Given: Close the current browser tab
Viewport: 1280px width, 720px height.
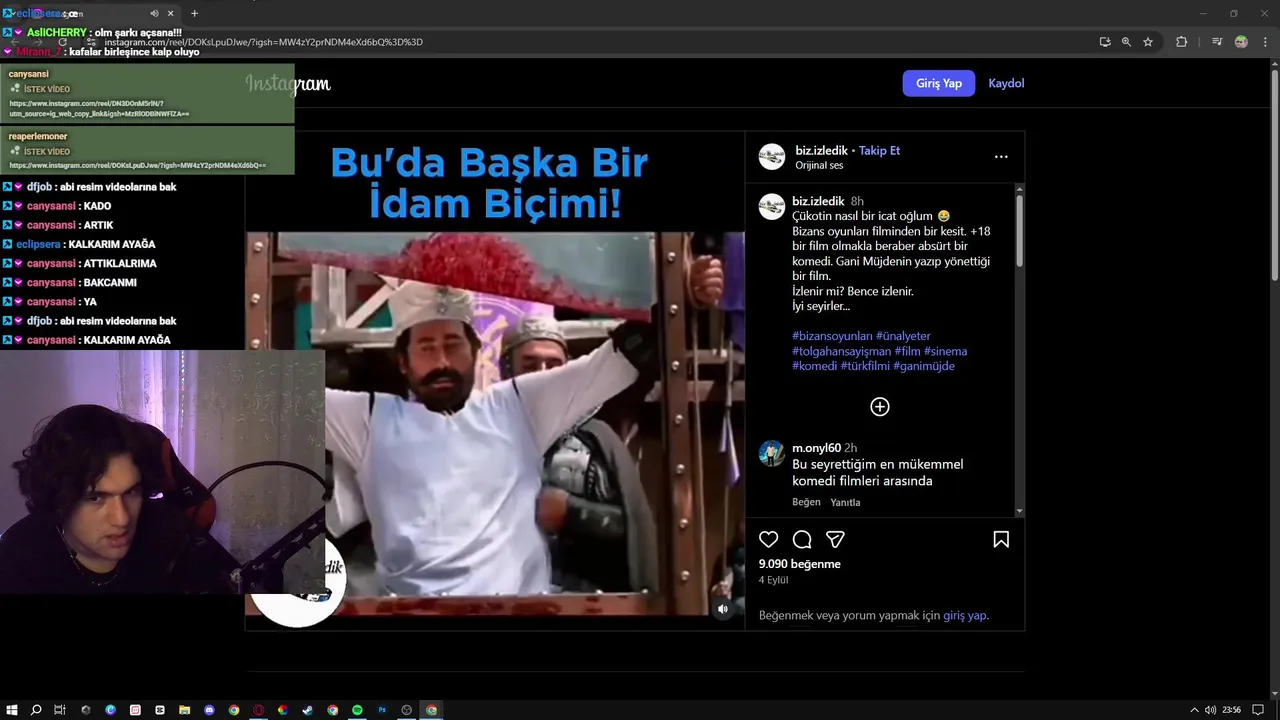Looking at the screenshot, I should (170, 14).
